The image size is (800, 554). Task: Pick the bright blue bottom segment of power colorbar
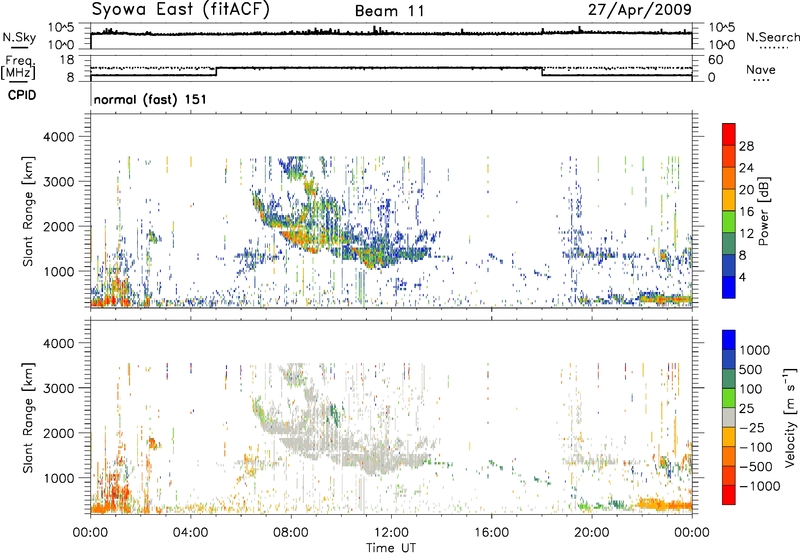[x=729, y=287]
